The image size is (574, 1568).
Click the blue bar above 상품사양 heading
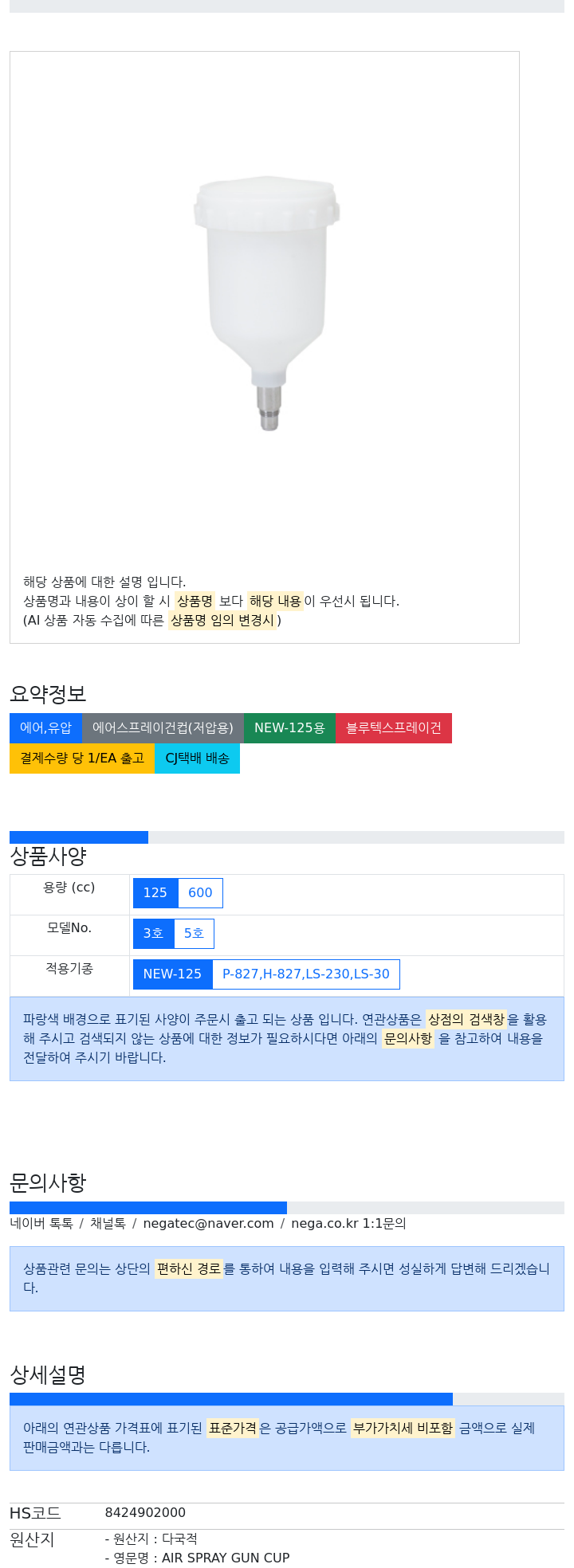[x=79, y=837]
